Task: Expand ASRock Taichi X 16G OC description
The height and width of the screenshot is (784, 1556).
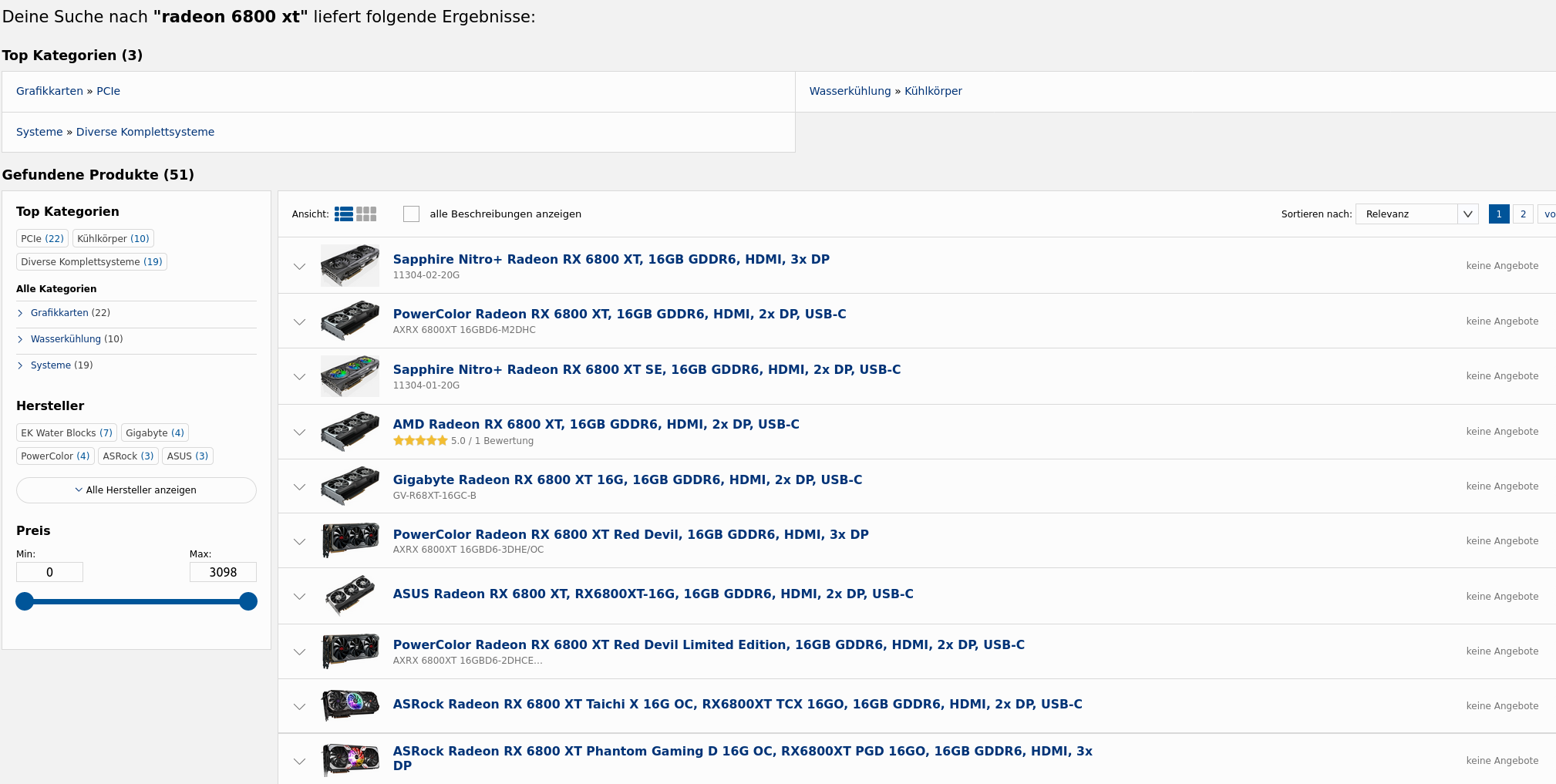Action: pyautogui.click(x=299, y=706)
